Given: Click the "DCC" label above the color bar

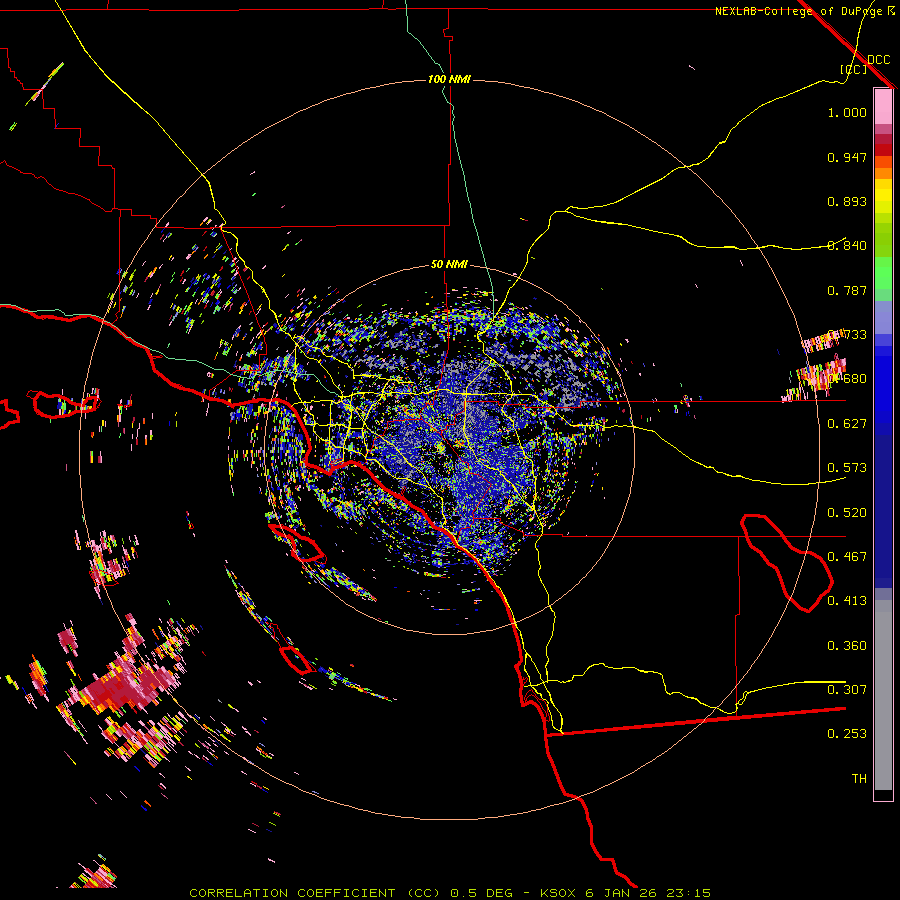Looking at the screenshot, I should tap(878, 60).
